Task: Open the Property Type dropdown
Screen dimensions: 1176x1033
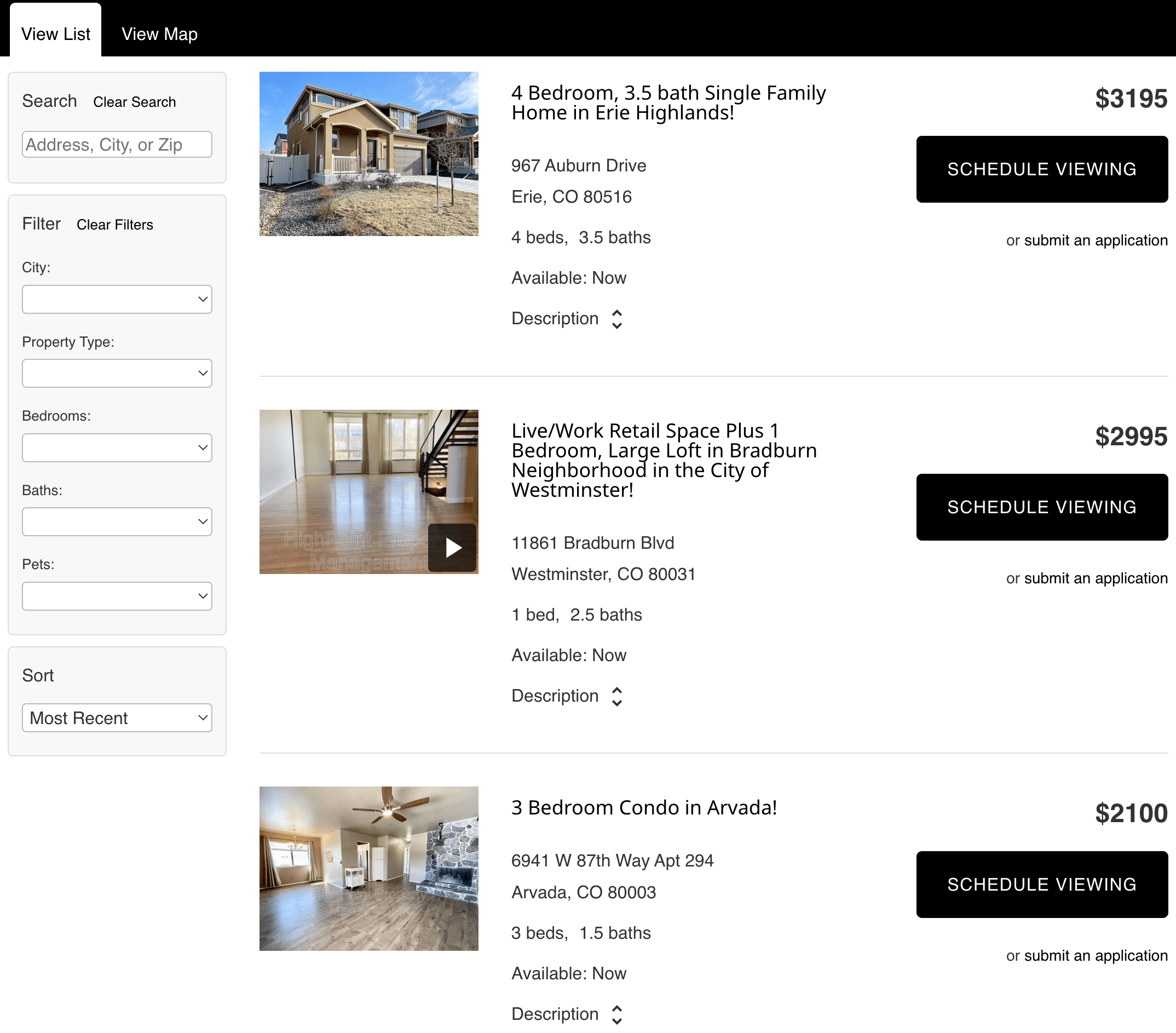Action: 116,373
